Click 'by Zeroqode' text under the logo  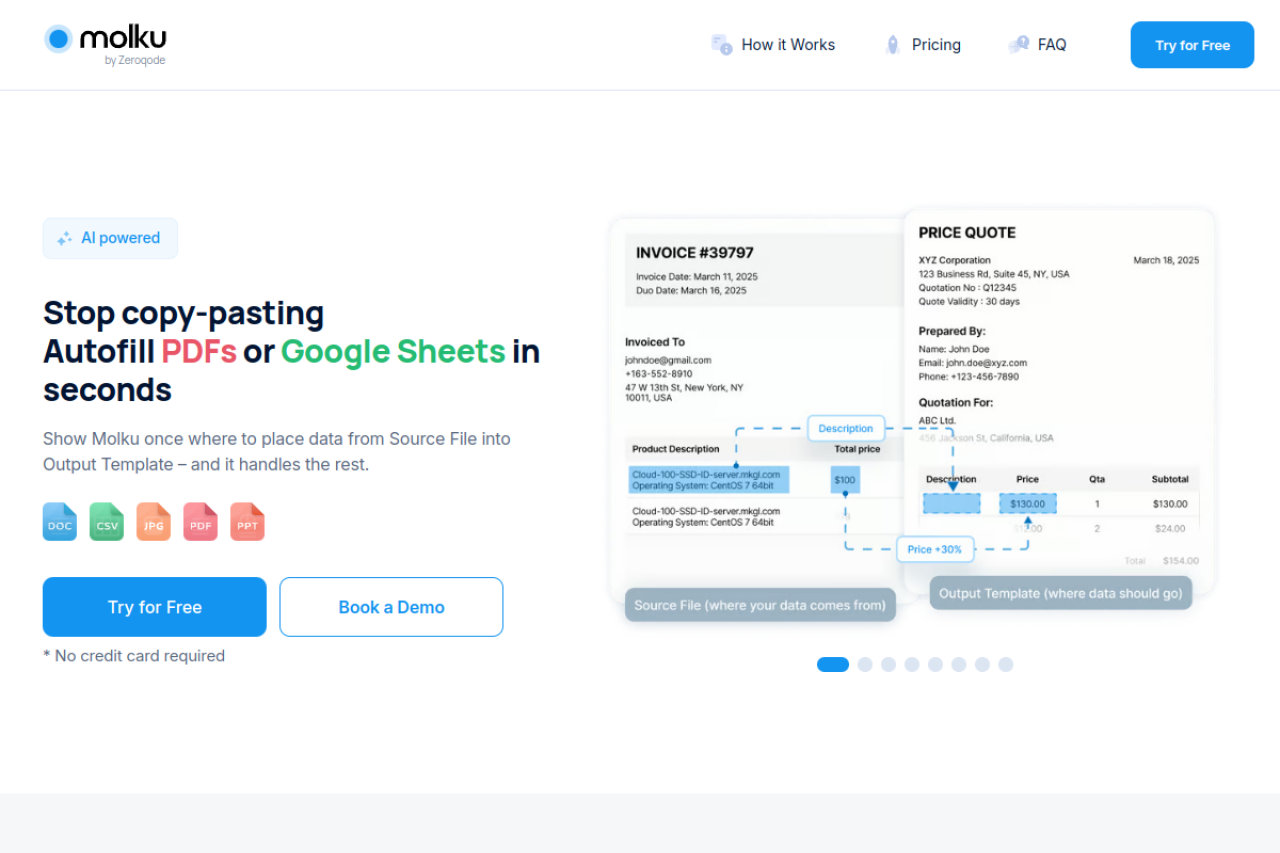pyautogui.click(x=135, y=61)
